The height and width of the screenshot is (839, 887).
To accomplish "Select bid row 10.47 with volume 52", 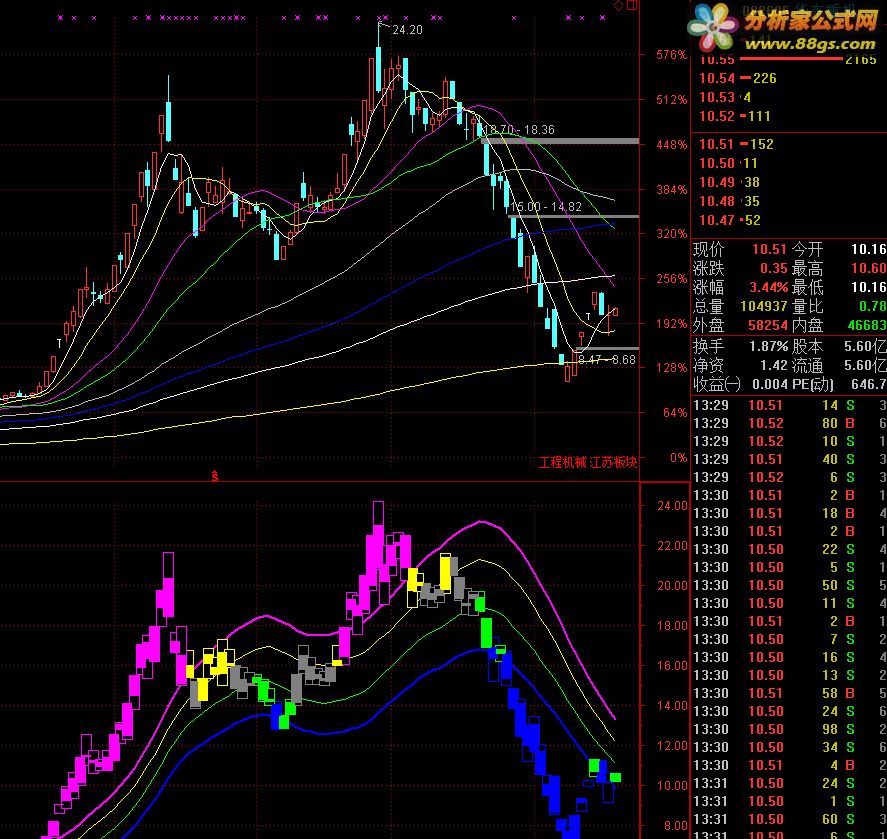I will point(729,220).
